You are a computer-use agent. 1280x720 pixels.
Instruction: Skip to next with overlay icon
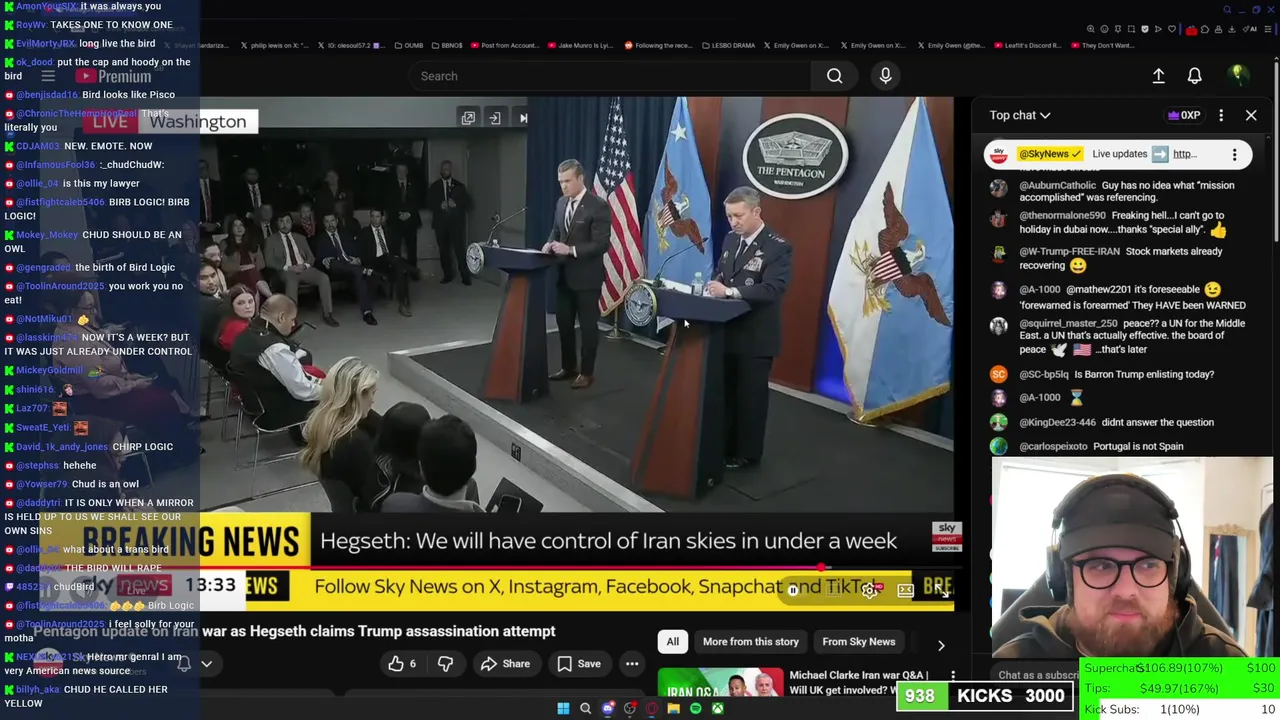tap(523, 118)
